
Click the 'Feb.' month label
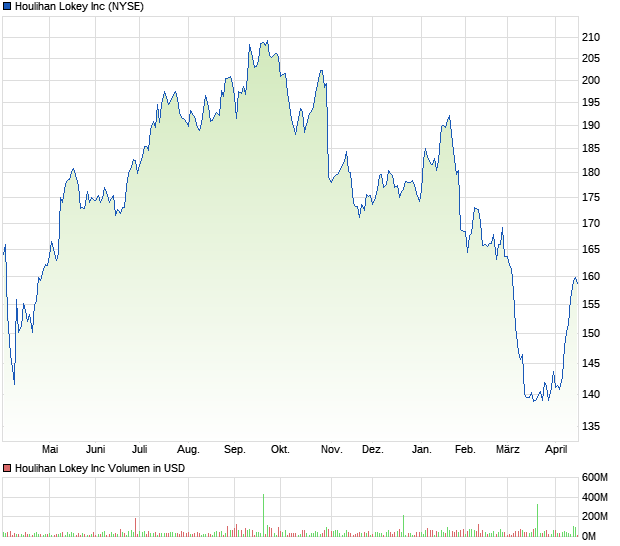click(x=465, y=450)
